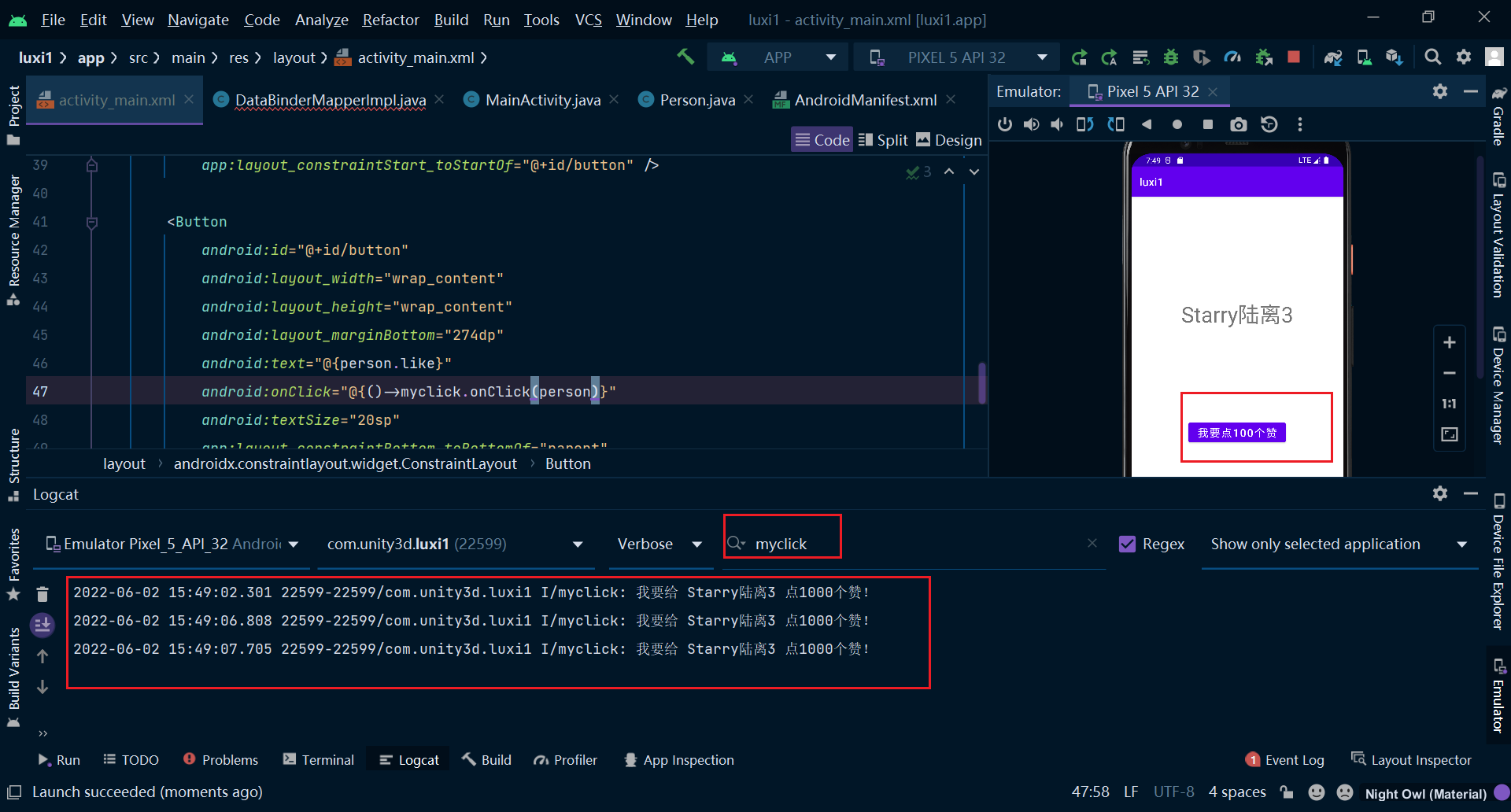Click emulator Home circle button
The height and width of the screenshot is (812, 1511).
[1177, 124]
